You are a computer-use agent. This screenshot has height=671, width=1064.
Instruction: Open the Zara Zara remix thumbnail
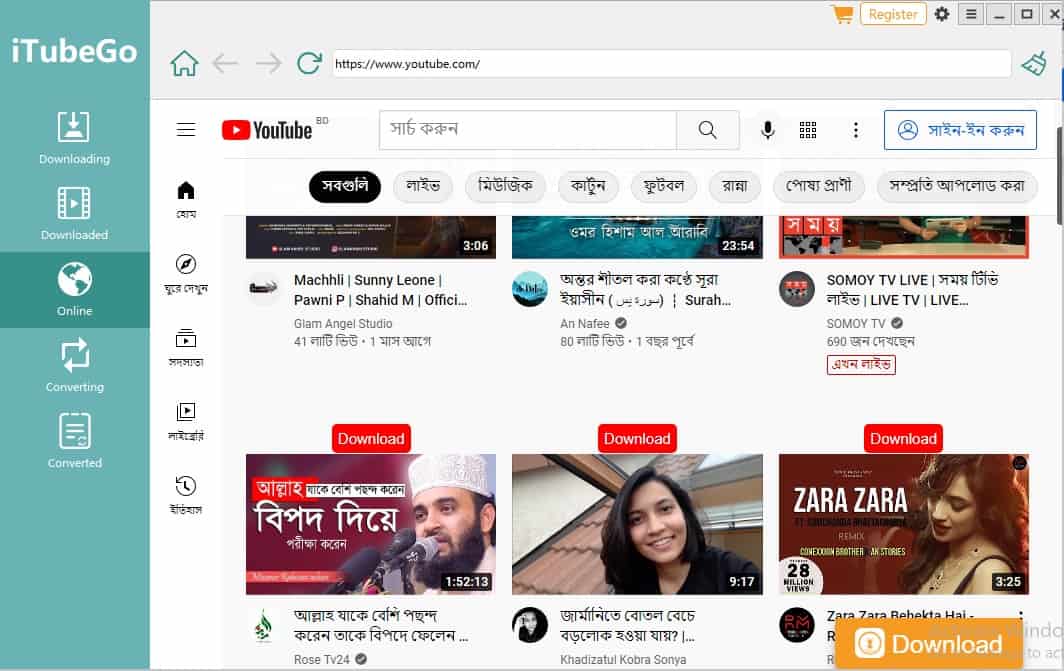(x=904, y=524)
